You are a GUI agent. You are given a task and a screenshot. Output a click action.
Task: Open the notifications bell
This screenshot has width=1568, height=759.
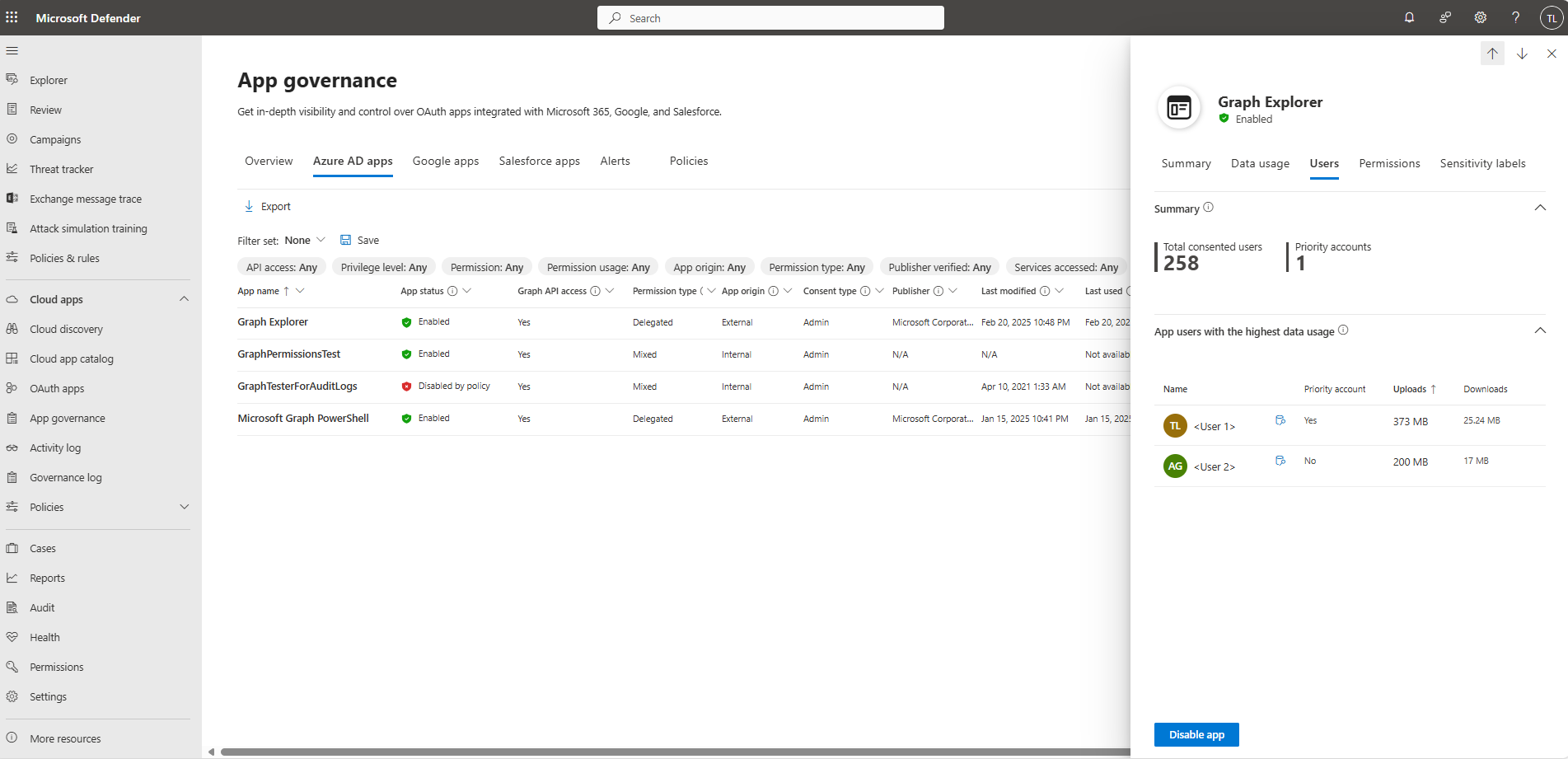click(x=1408, y=17)
